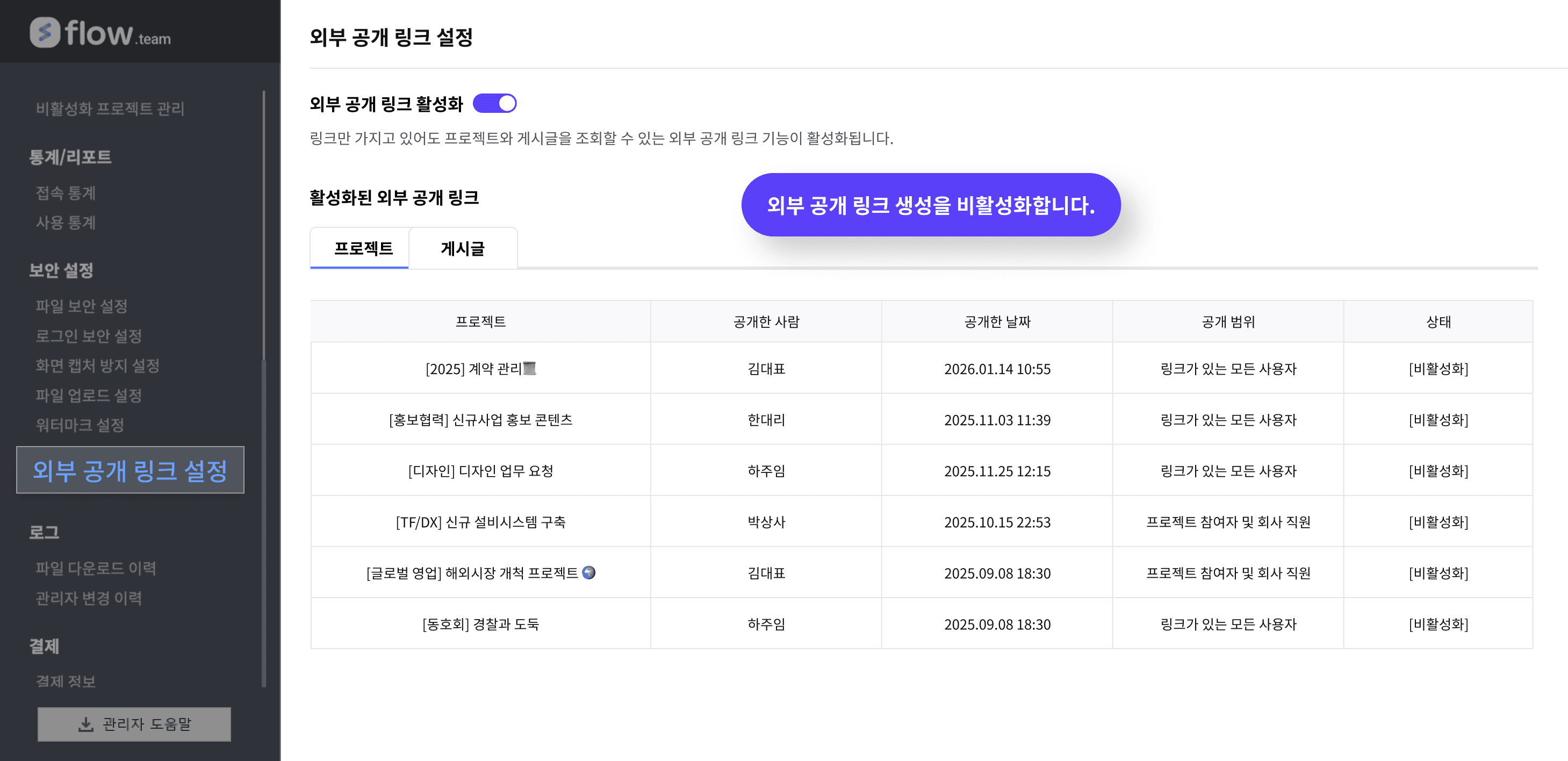Viewport: 1568px width, 761px height.
Task: Select the 프로젝트 tab
Action: tap(363, 248)
